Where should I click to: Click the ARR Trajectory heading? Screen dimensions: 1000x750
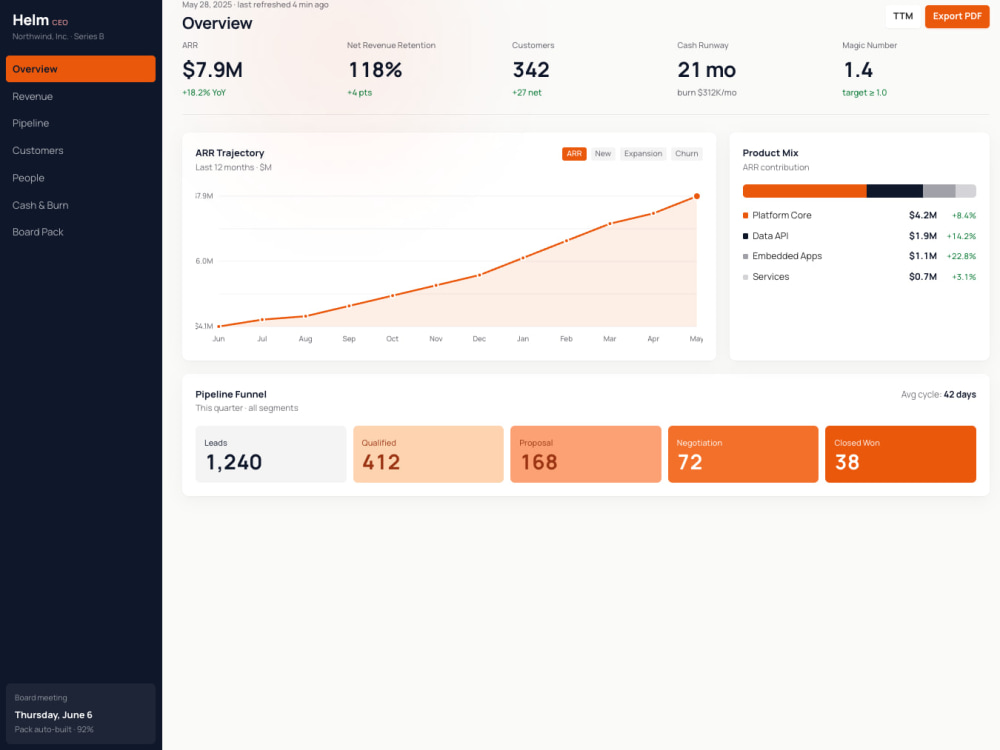coord(230,153)
